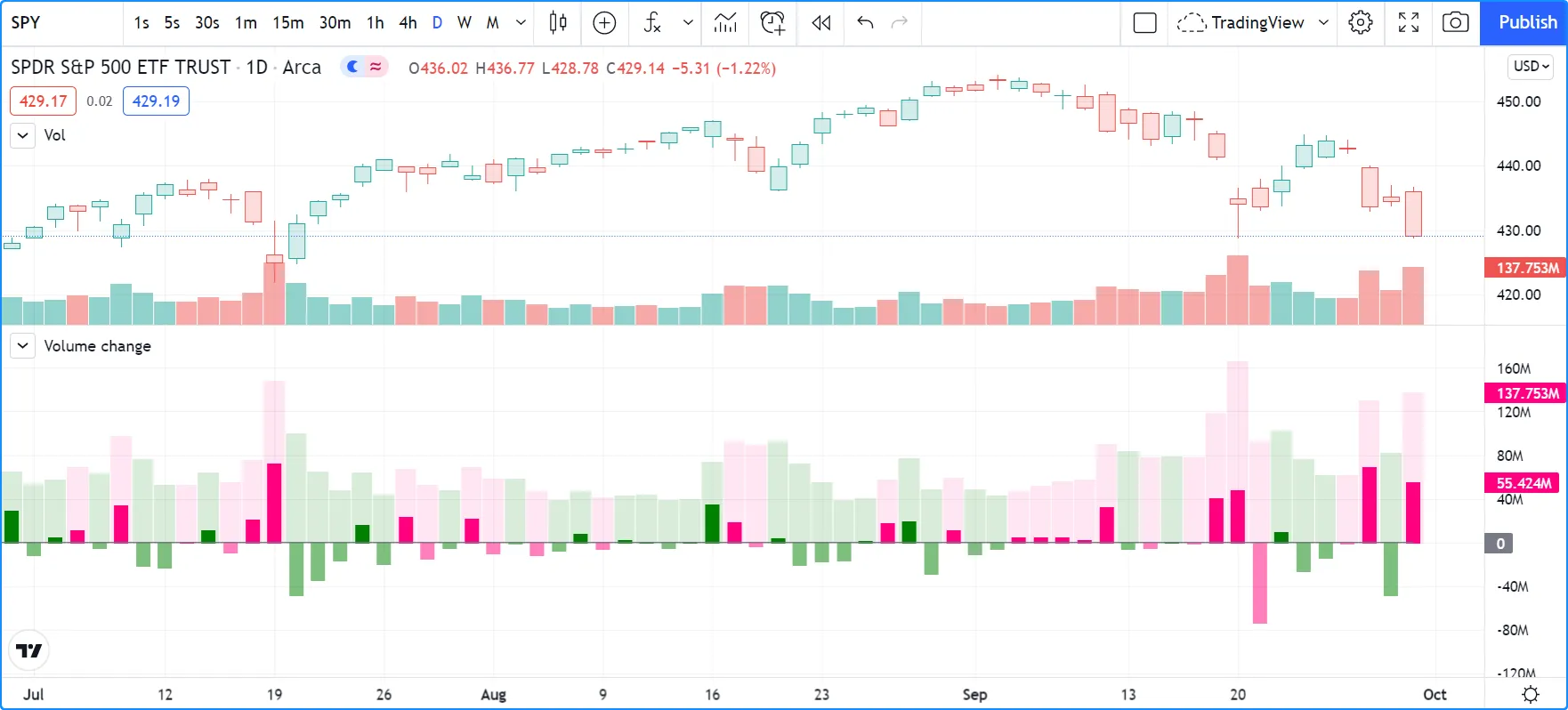Open the indicators fx menu

coord(653,23)
